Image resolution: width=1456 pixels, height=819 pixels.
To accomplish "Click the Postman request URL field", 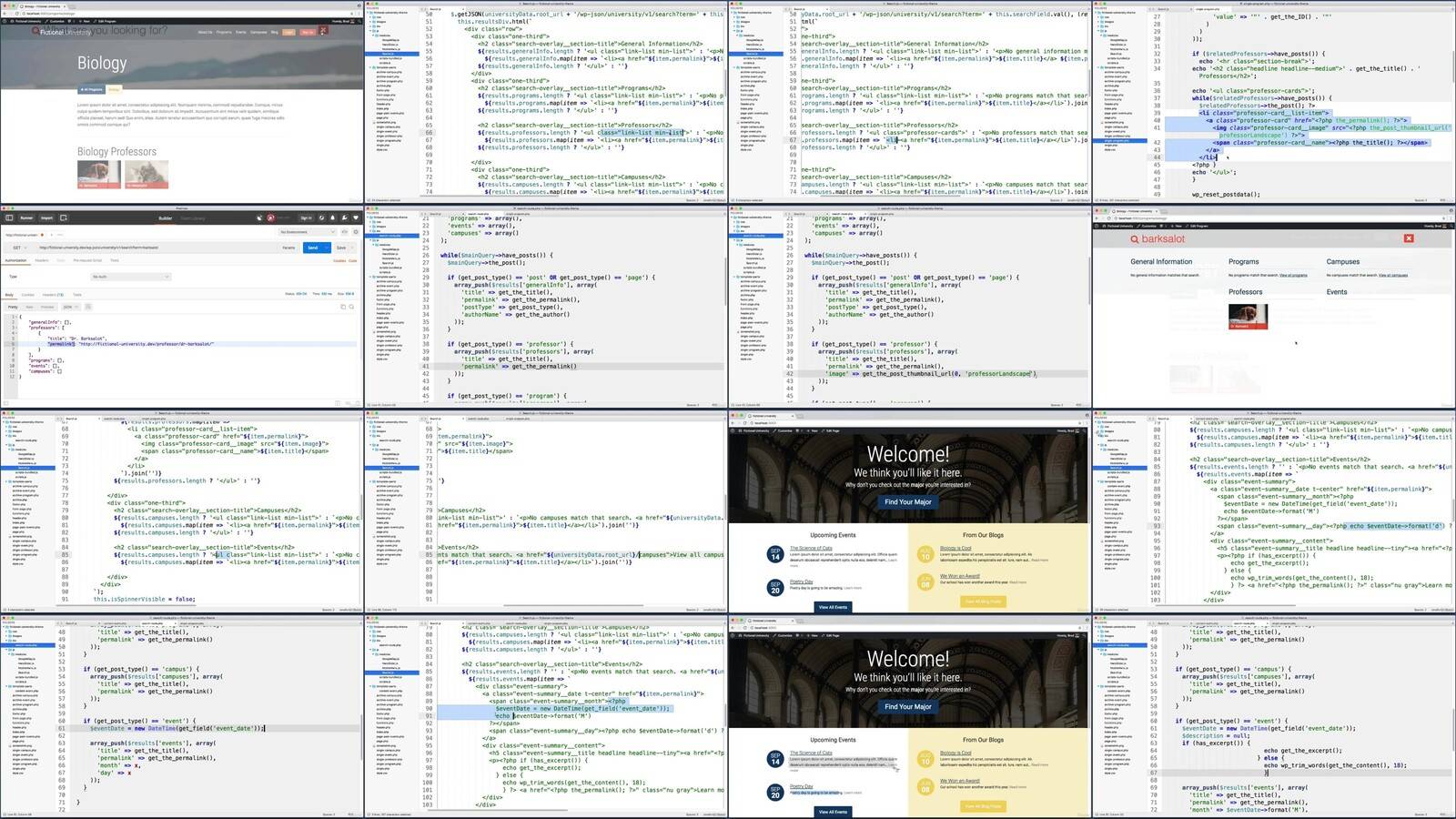I will click(x=154, y=248).
